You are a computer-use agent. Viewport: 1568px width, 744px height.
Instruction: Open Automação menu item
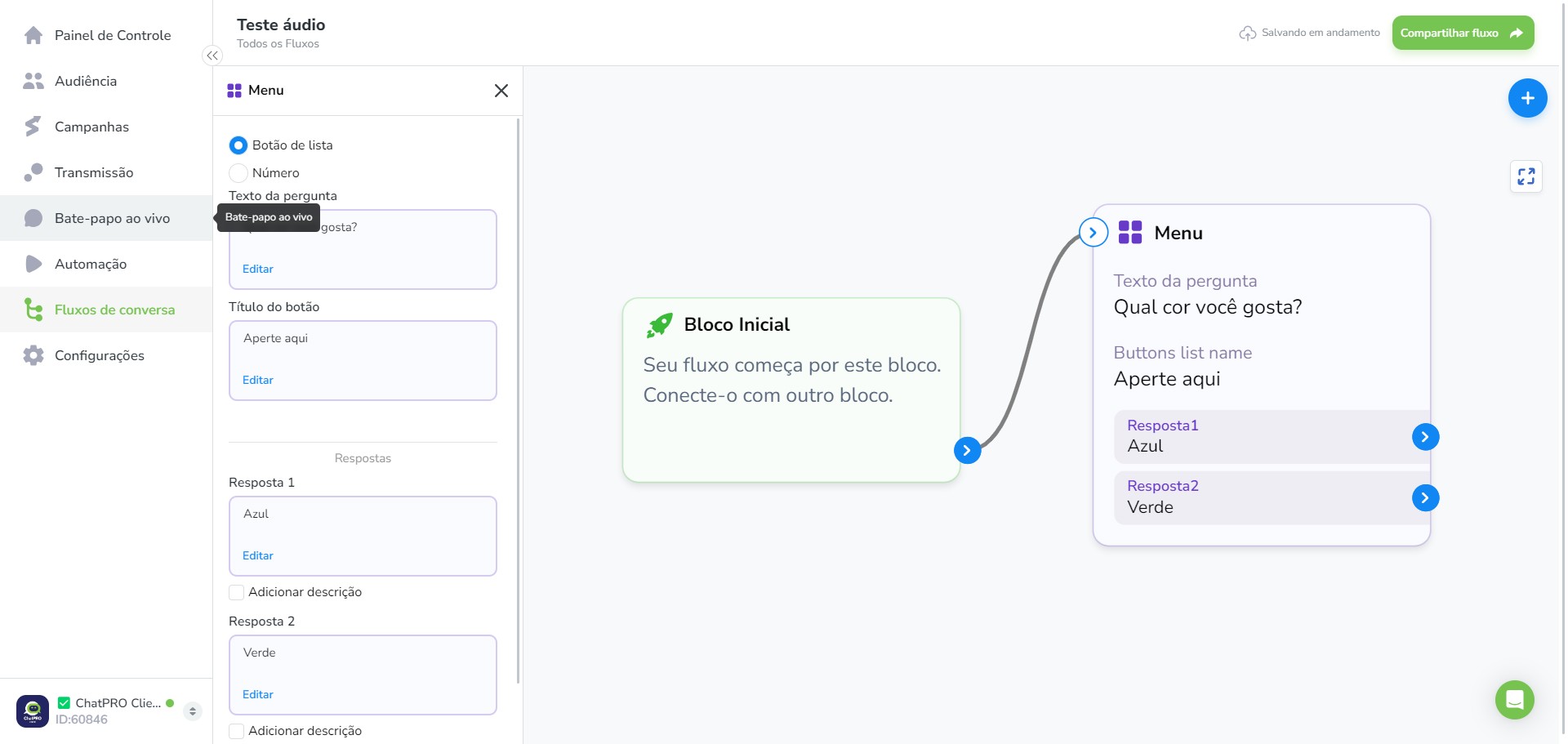pyautogui.click(x=106, y=264)
